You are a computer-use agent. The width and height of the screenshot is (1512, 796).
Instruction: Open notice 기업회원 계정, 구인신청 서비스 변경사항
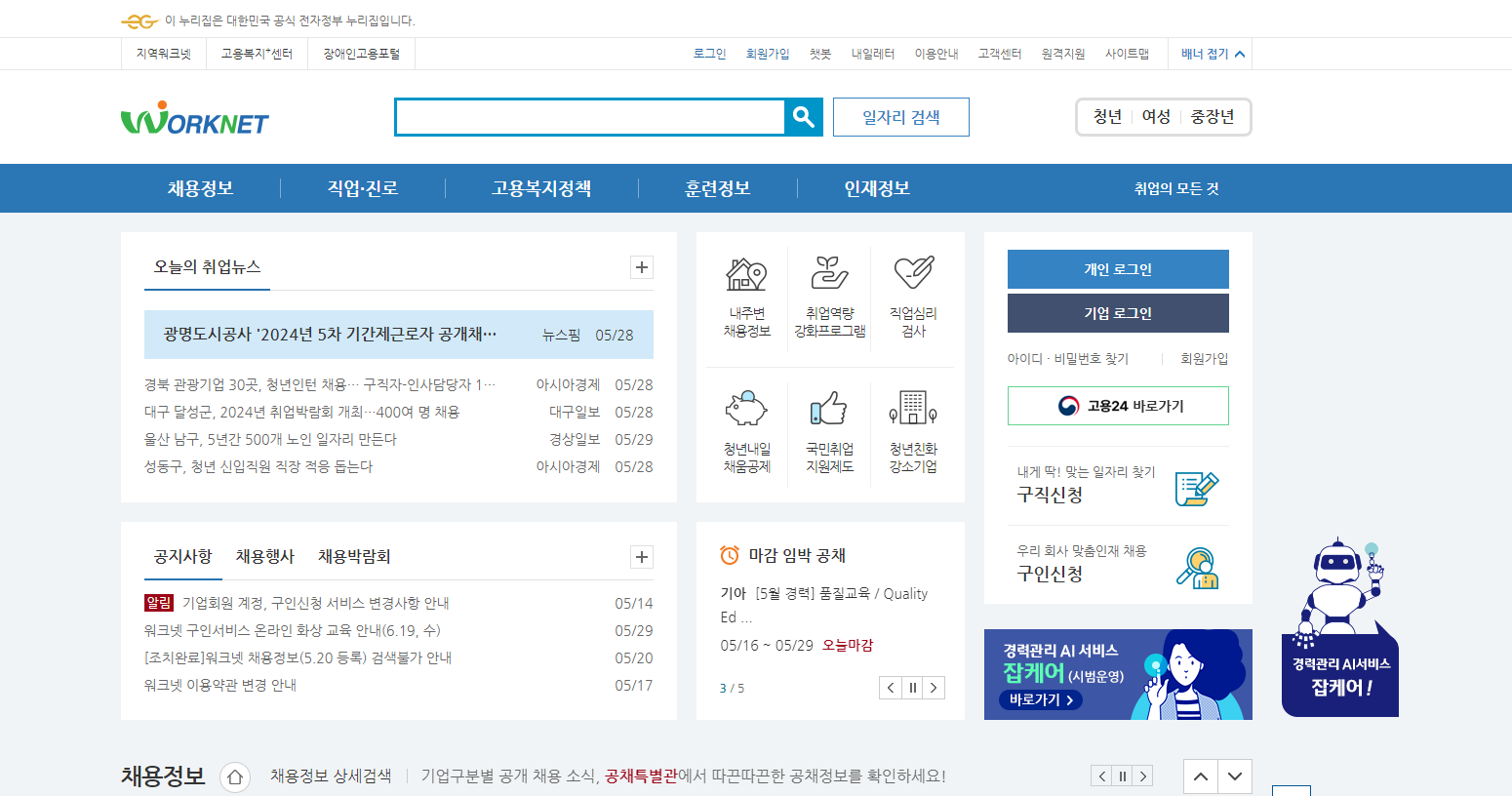tap(316, 604)
